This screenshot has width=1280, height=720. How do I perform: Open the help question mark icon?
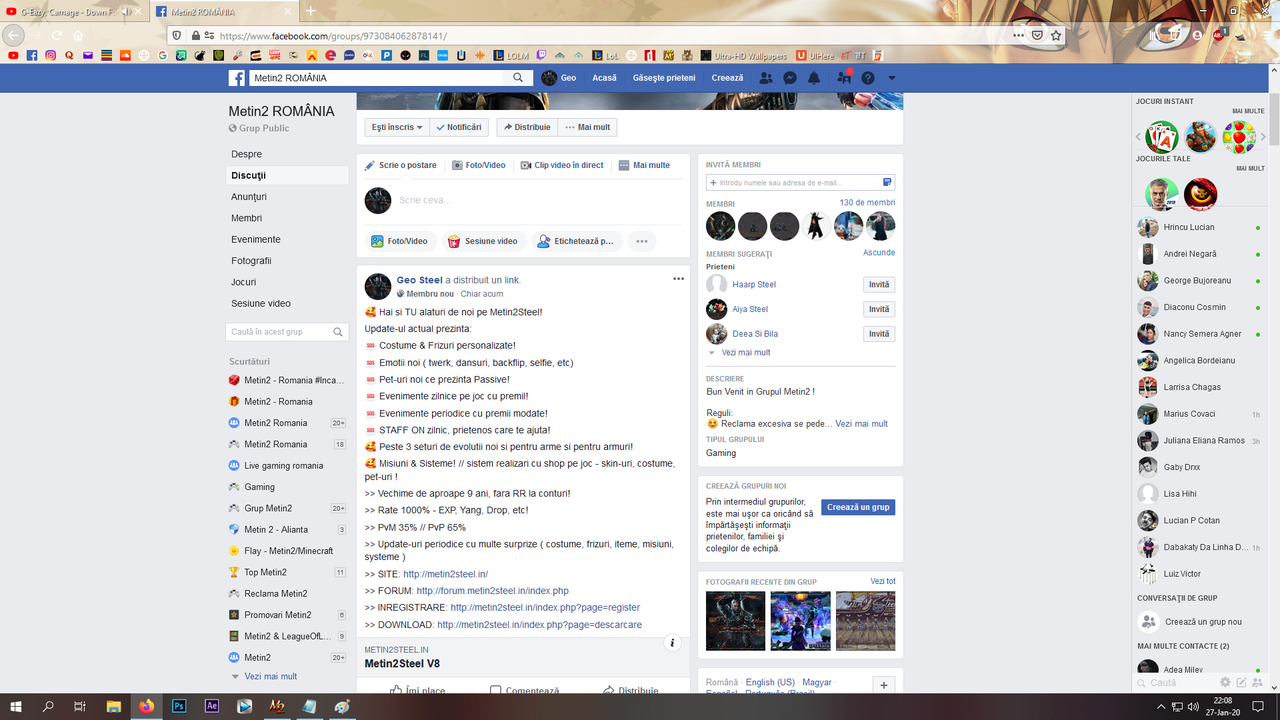pos(868,78)
